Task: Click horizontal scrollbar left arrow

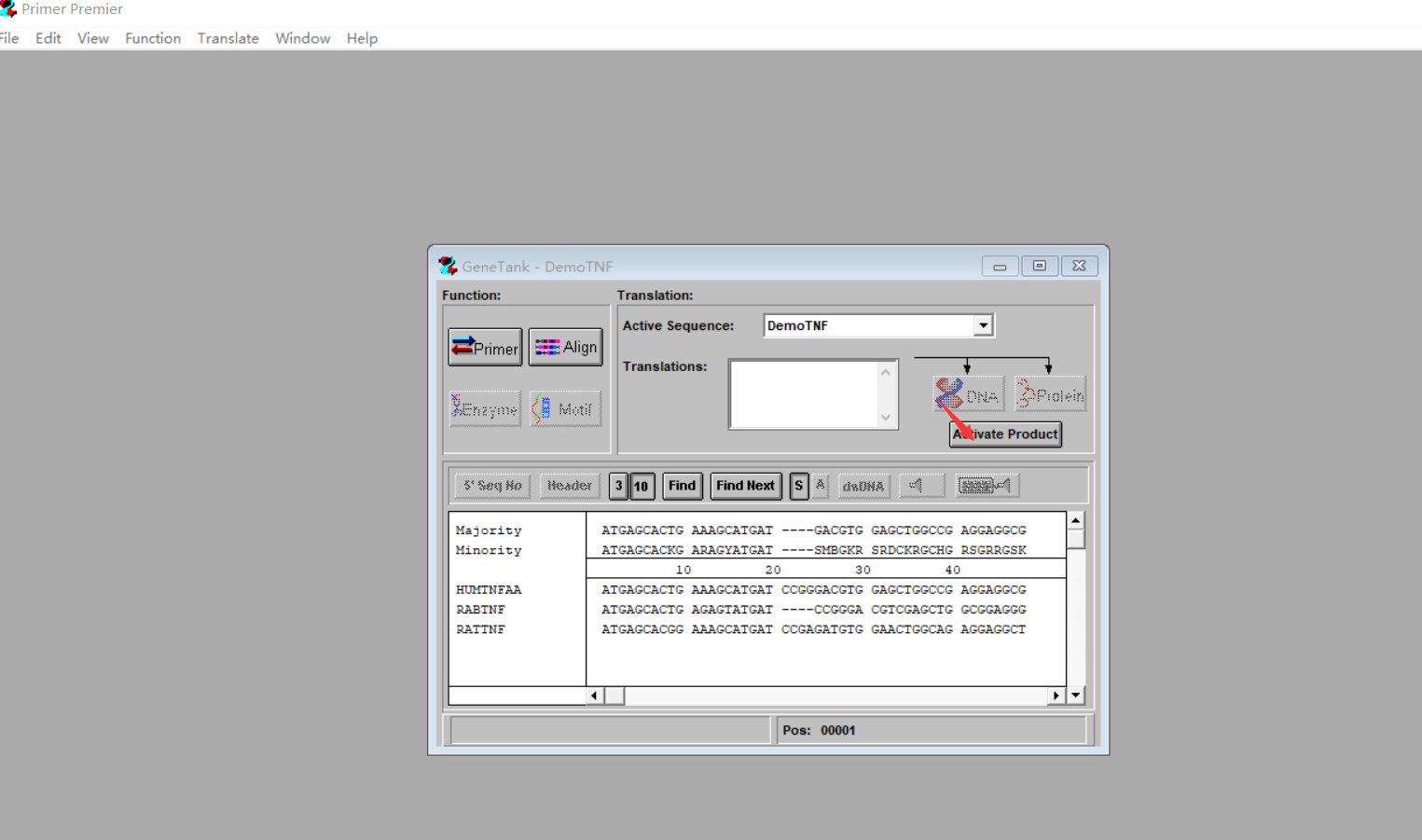Action: pos(595,695)
